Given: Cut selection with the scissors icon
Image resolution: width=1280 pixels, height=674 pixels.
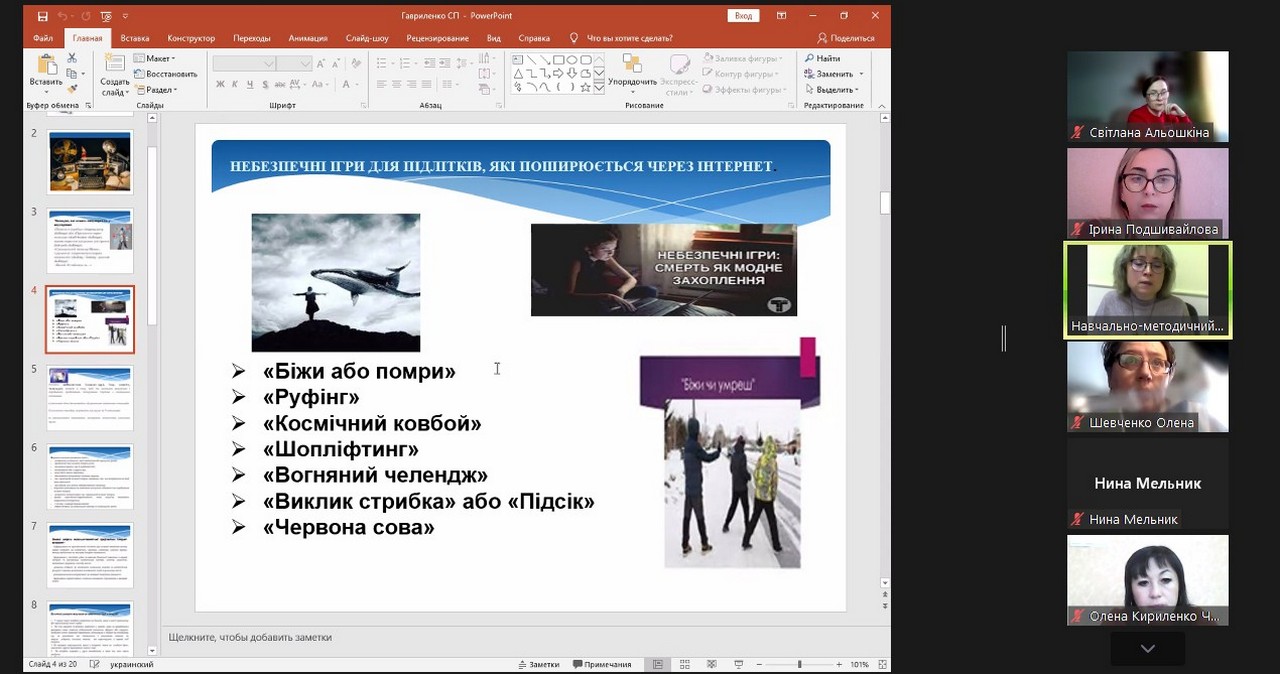Looking at the screenshot, I should (72, 59).
